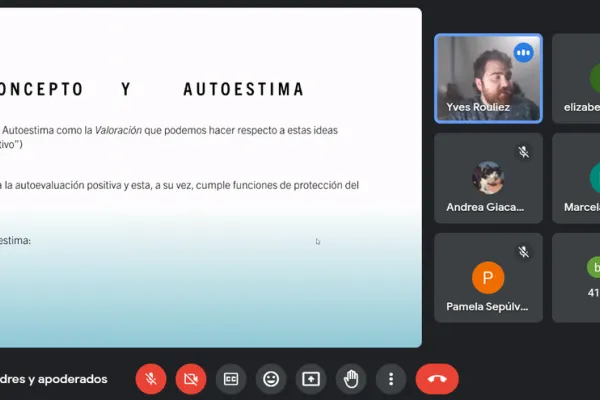This screenshot has height=400, width=600.
Task: Select Andrea Giaca... participant tile
Action: click(488, 178)
